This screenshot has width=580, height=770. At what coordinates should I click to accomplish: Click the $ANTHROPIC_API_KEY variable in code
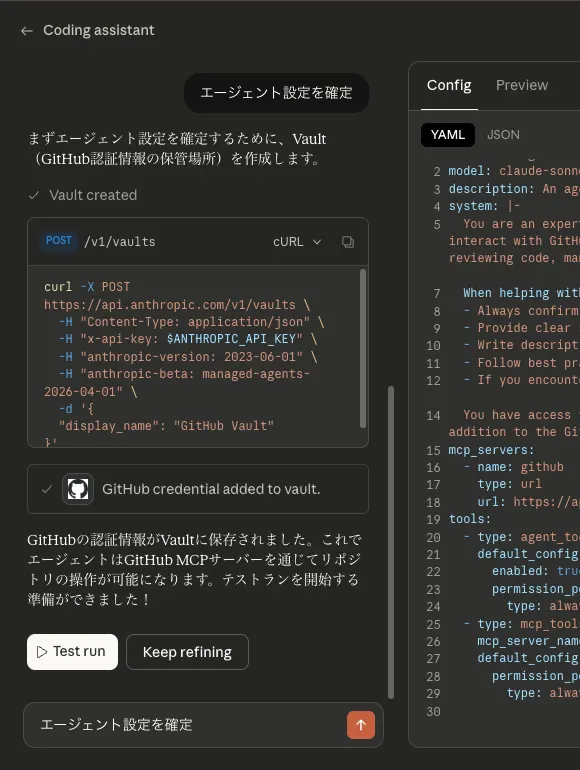pyautogui.click(x=231, y=339)
